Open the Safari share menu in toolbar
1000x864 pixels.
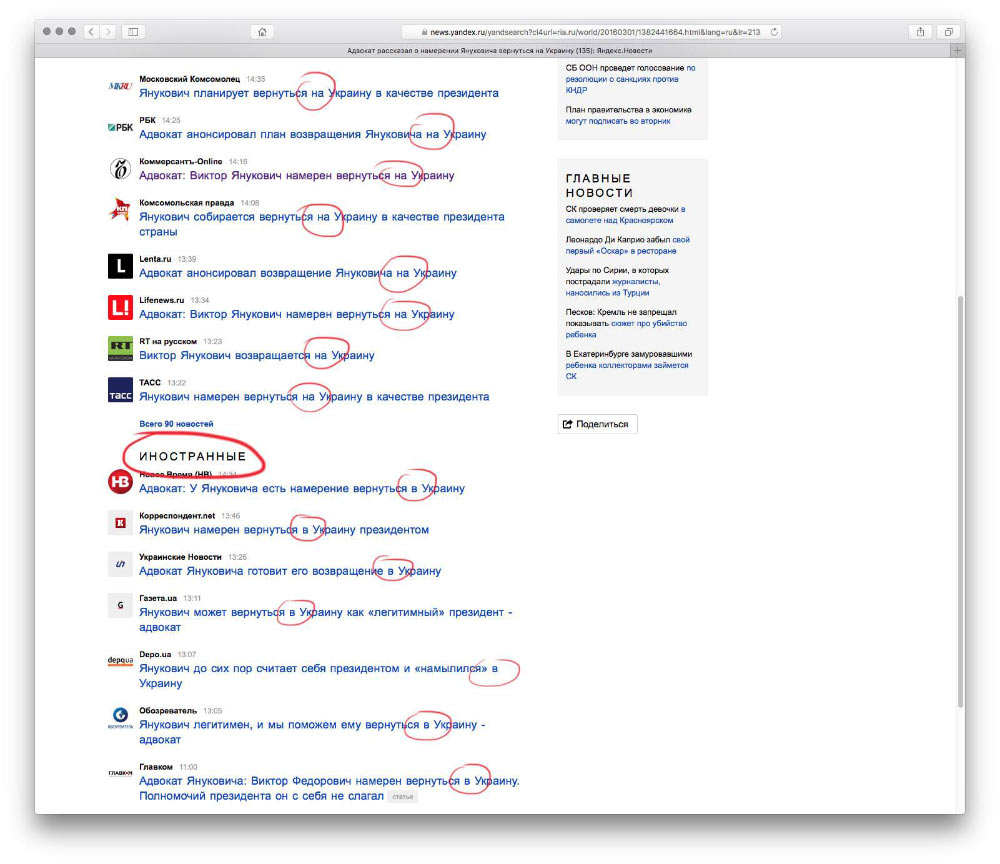click(920, 32)
